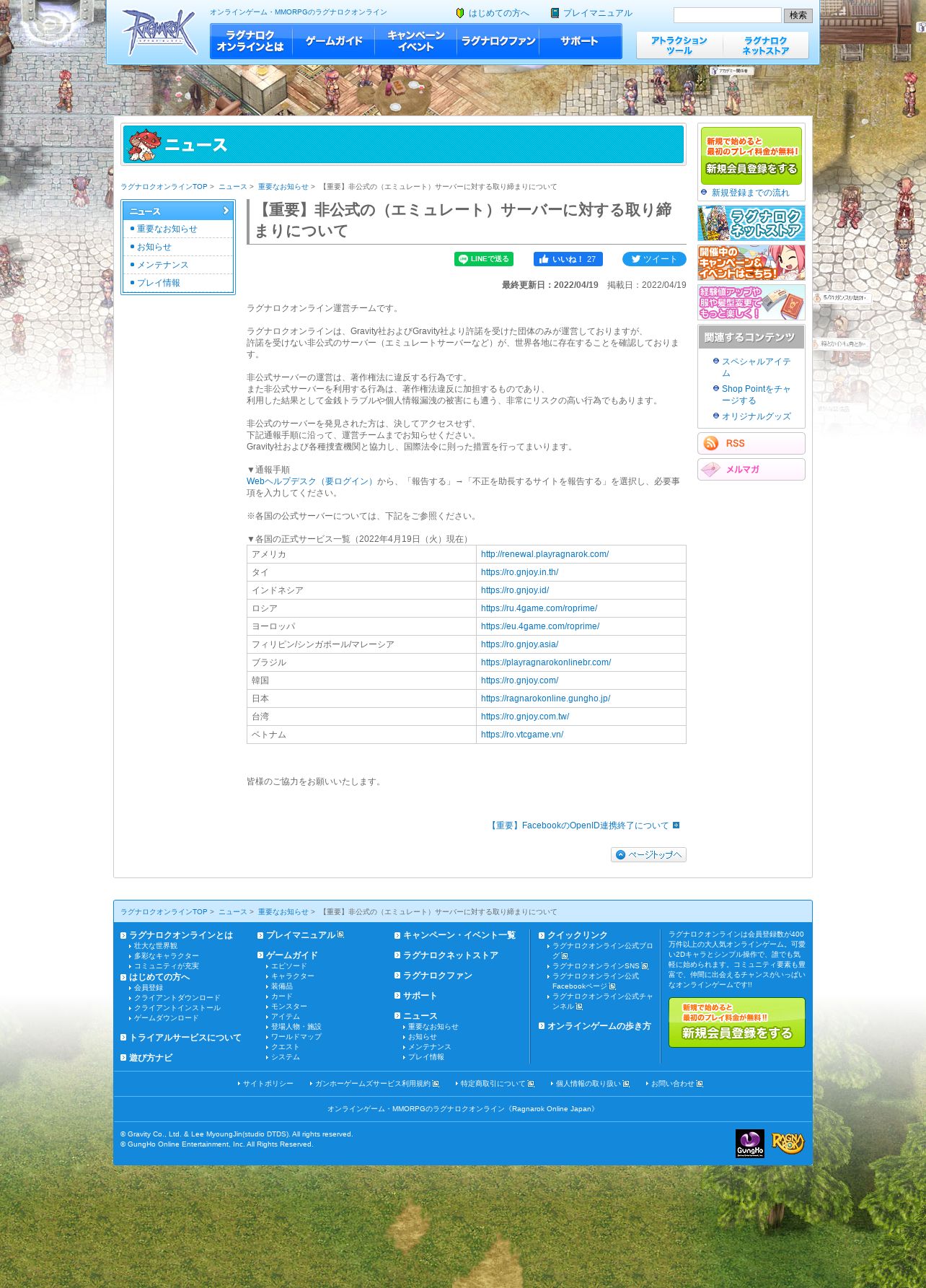Open the Russia link ru.4game.com/roprime

tap(539, 608)
